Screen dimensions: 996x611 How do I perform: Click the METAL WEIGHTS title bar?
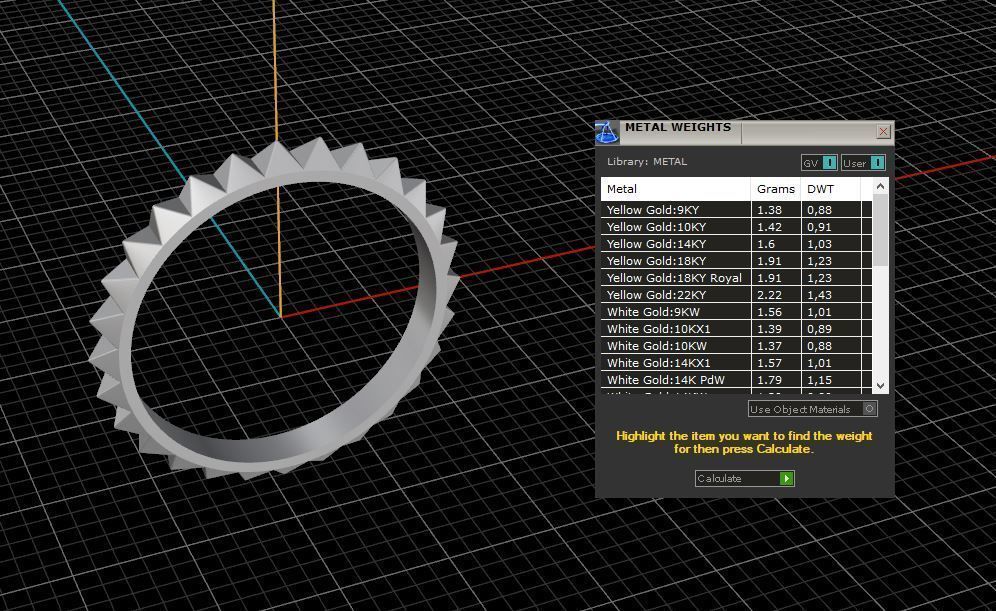click(743, 132)
